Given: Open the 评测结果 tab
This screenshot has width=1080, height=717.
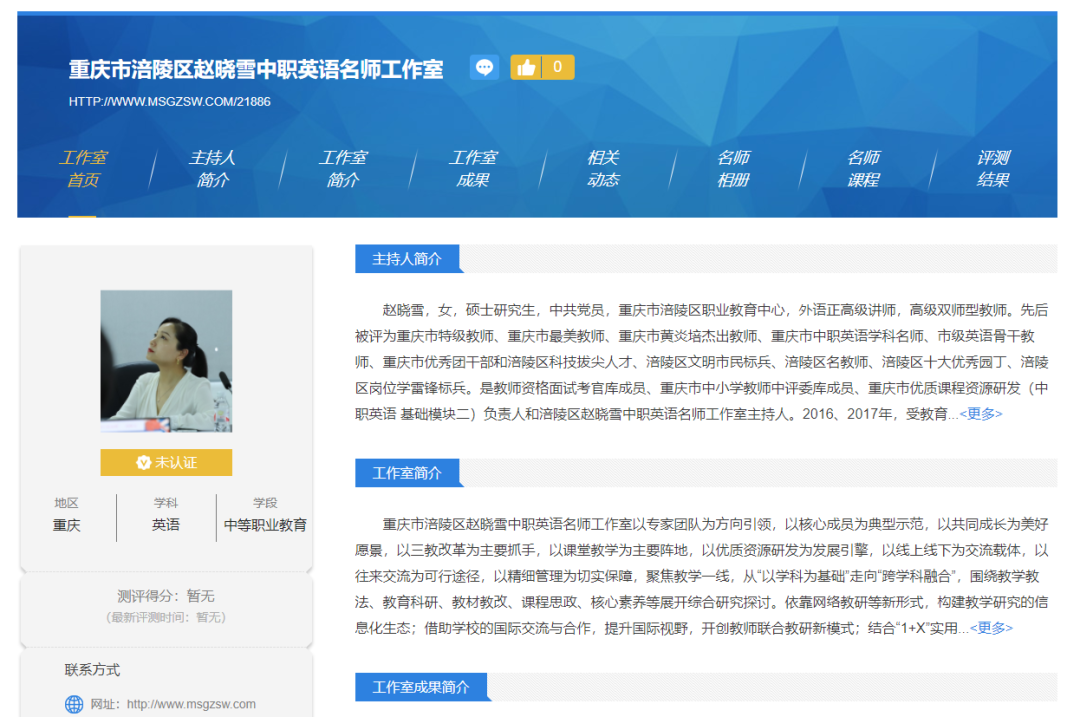Looking at the screenshot, I should click(x=991, y=167).
